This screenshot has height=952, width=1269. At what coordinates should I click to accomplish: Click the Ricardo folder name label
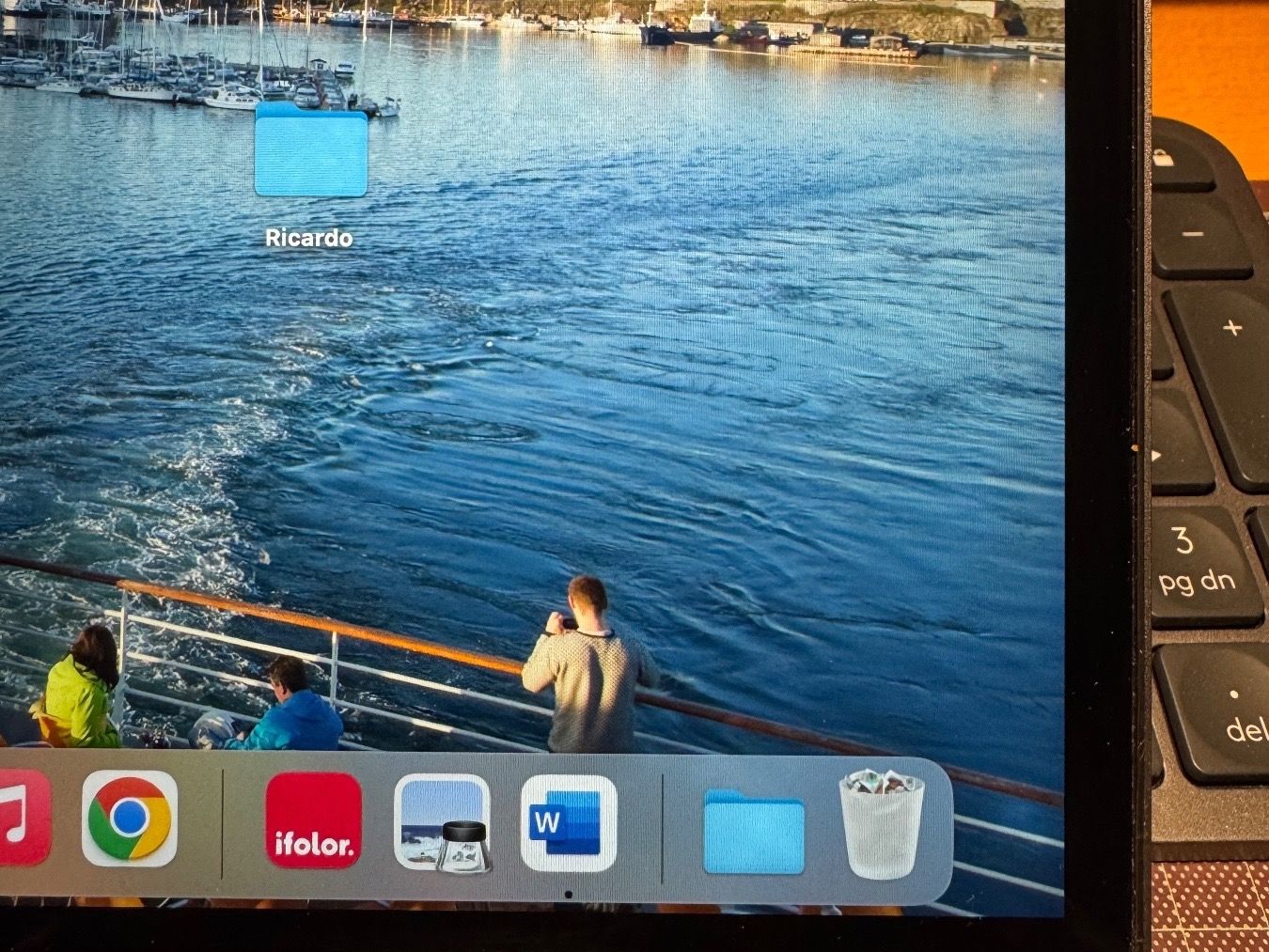tap(308, 238)
